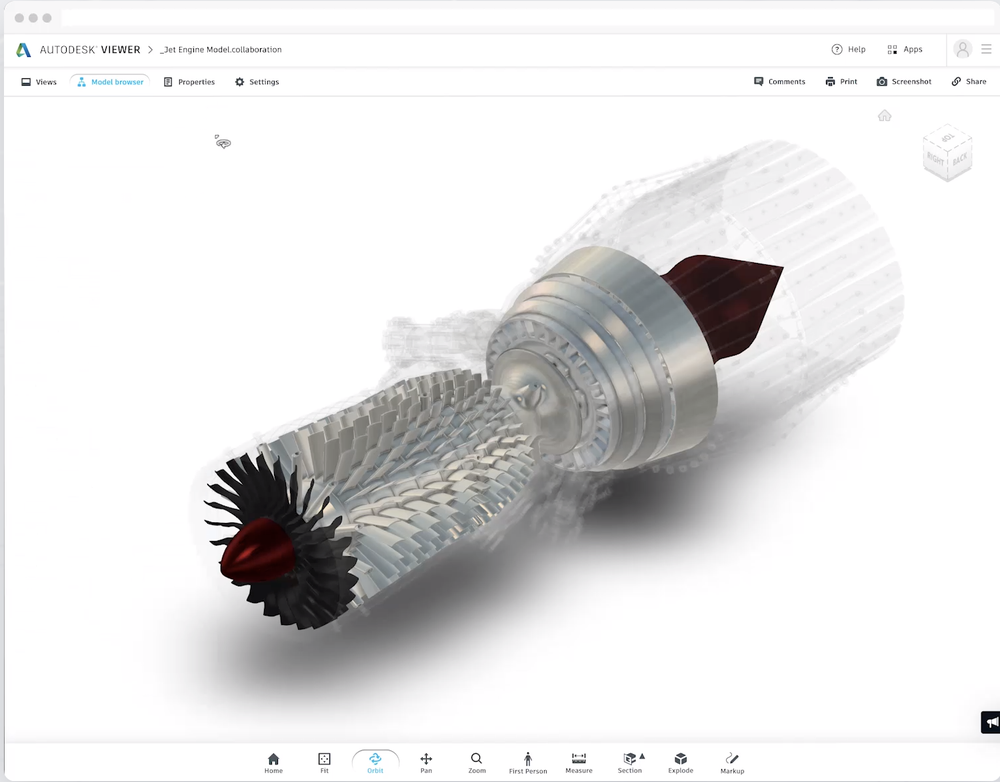Open the Help menu
This screenshot has width=1000, height=782.
click(849, 49)
